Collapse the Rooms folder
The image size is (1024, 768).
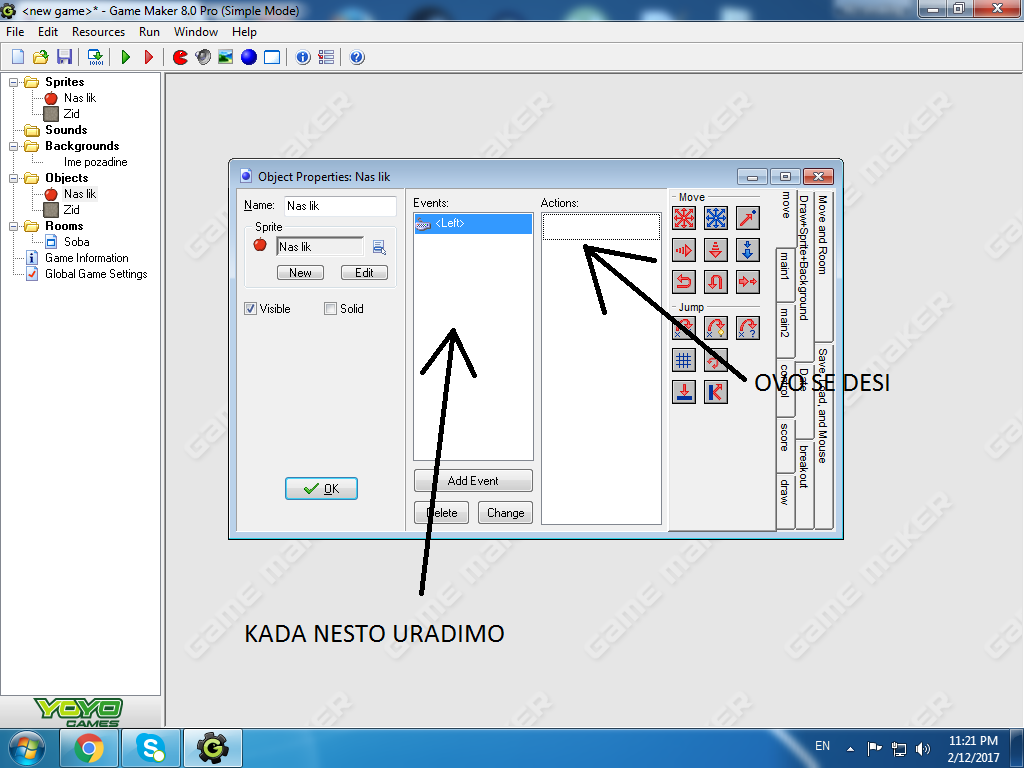tap(13, 227)
